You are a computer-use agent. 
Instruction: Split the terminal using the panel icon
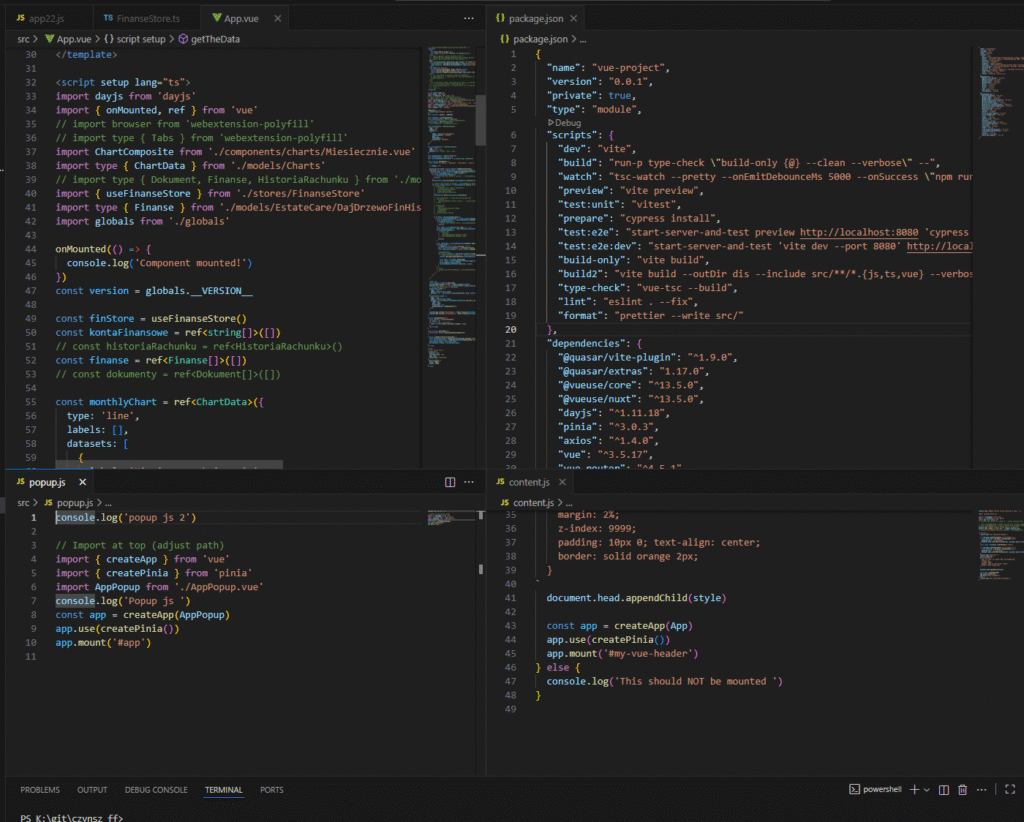945,790
